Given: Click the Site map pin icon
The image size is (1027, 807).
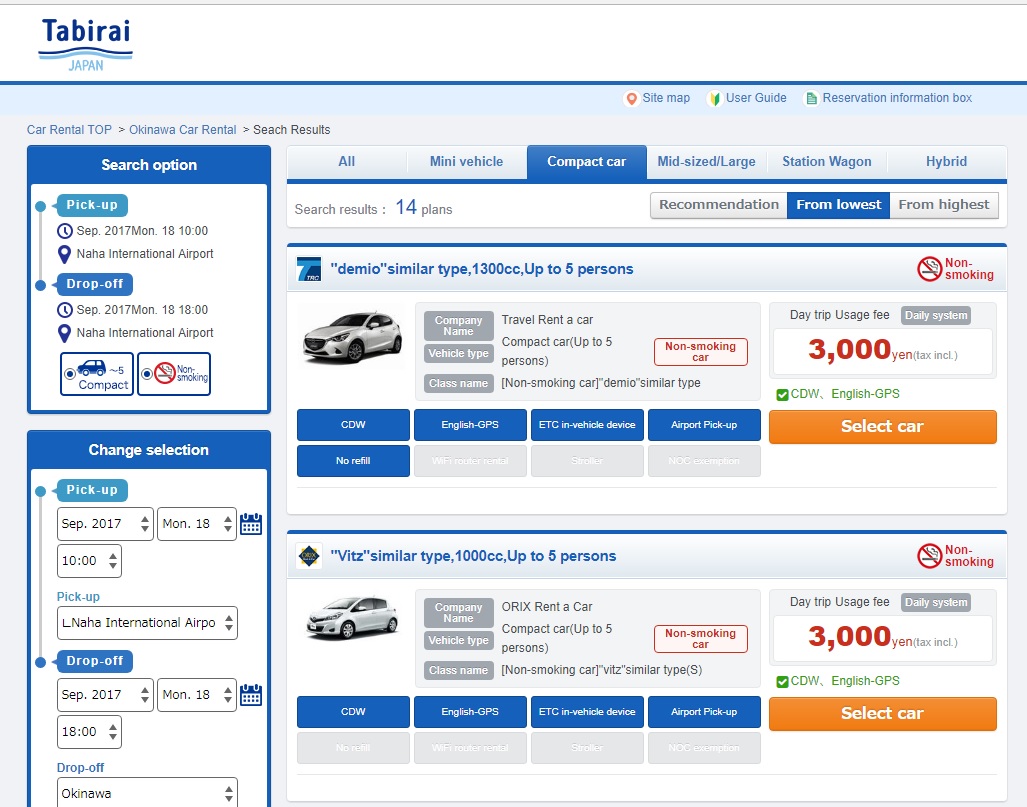Looking at the screenshot, I should [x=631, y=98].
